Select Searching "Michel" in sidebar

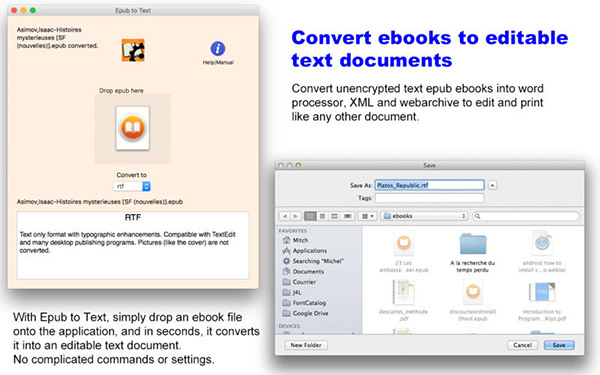coord(313,261)
